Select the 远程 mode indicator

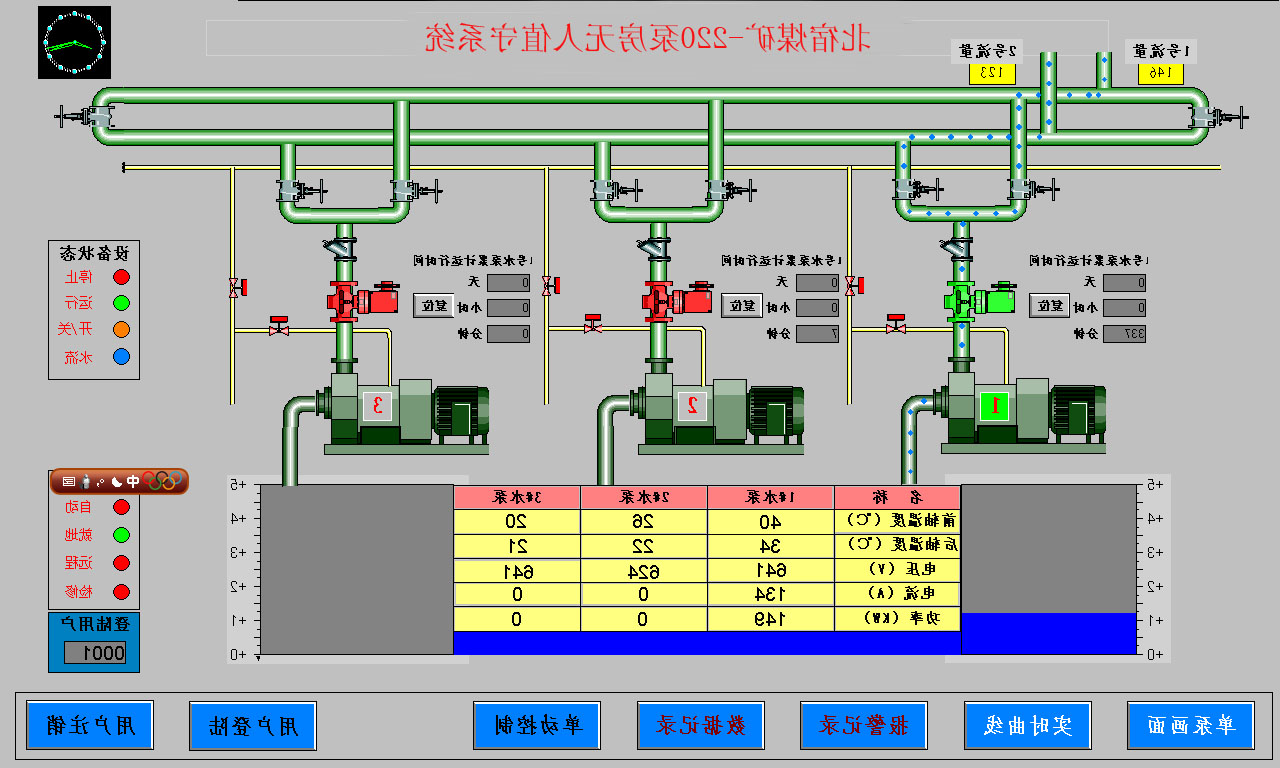tap(122, 563)
